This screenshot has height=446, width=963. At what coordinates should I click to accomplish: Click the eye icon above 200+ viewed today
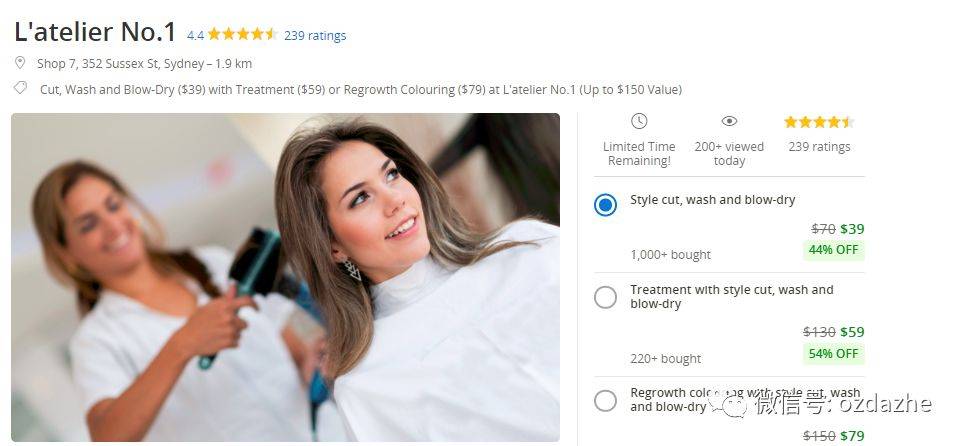[x=729, y=121]
